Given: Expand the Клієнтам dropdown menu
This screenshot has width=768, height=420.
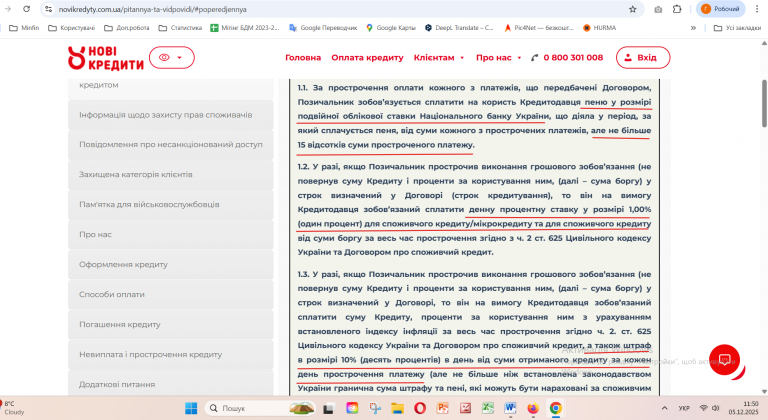Looking at the screenshot, I should tap(439, 57).
